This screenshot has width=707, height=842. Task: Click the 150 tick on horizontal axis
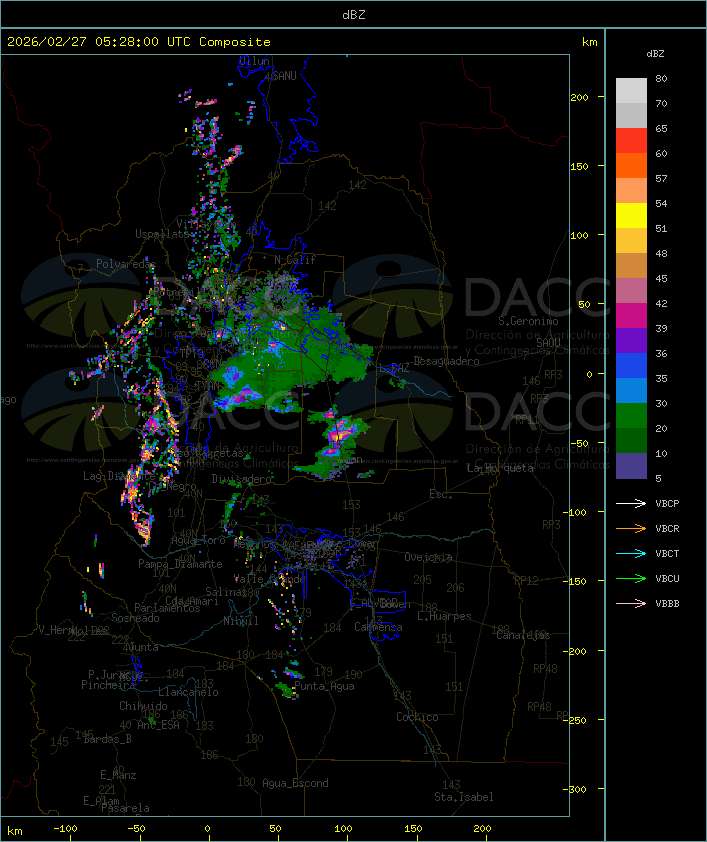[x=413, y=829]
